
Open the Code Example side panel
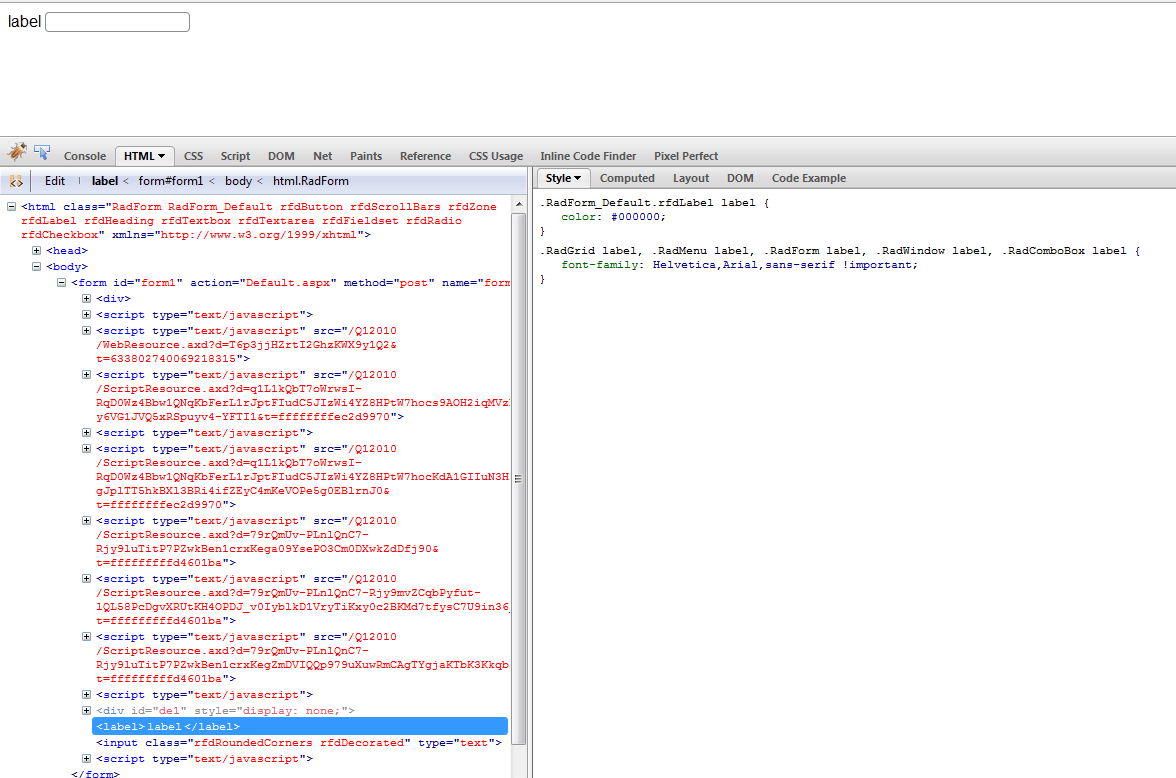click(x=808, y=178)
